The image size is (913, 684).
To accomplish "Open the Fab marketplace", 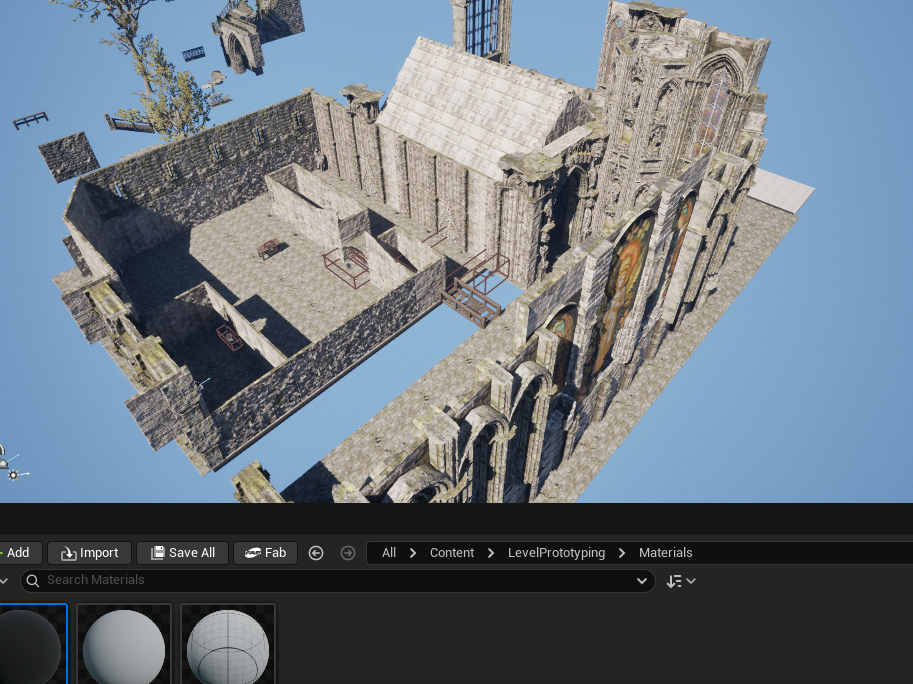I will pos(265,553).
